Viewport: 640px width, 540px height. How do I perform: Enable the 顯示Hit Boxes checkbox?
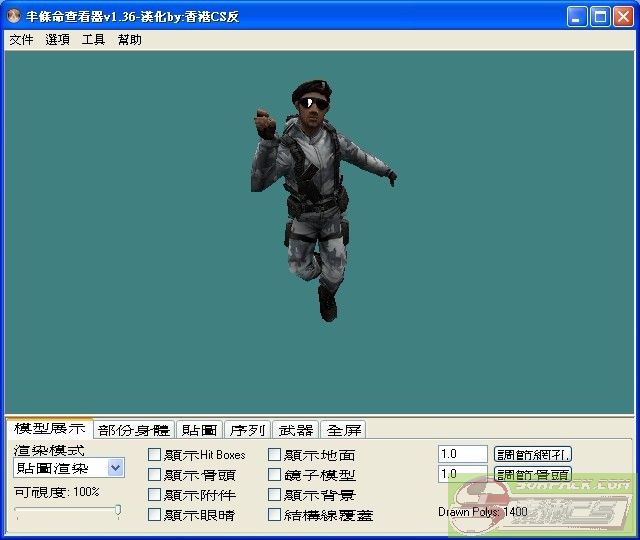154,455
